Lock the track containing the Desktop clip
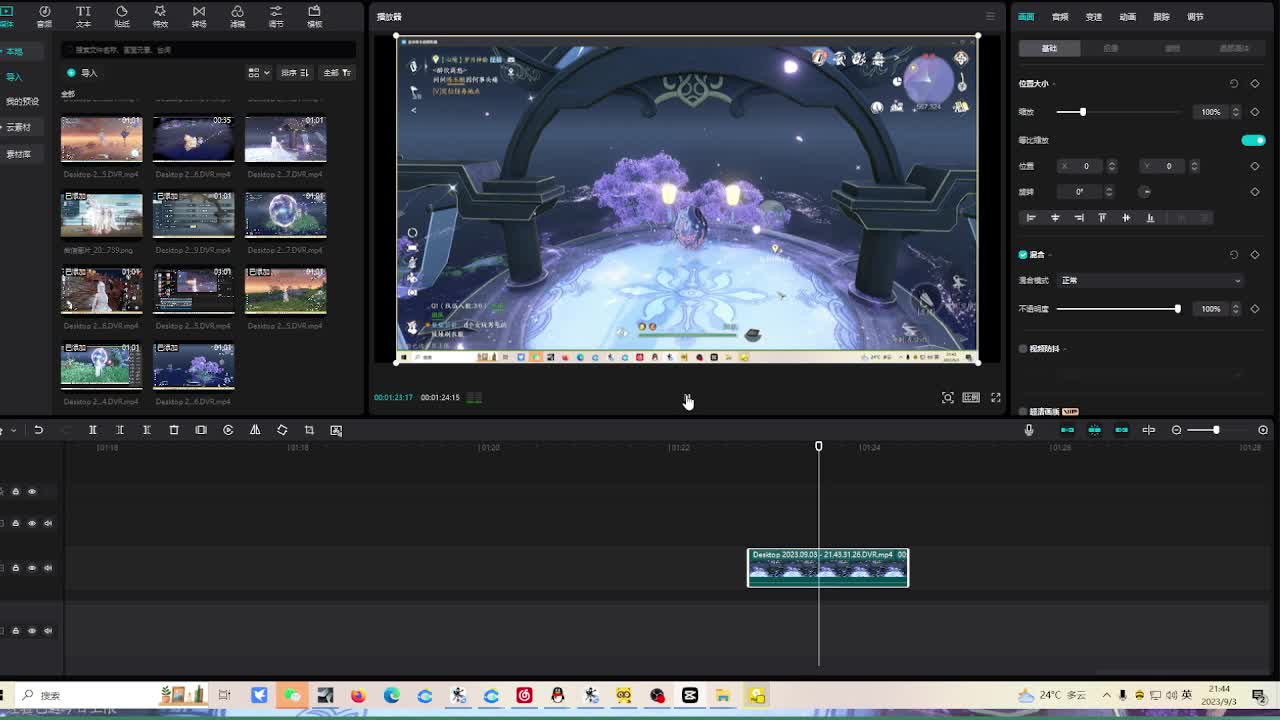Viewport: 1280px width, 720px height. 15,568
